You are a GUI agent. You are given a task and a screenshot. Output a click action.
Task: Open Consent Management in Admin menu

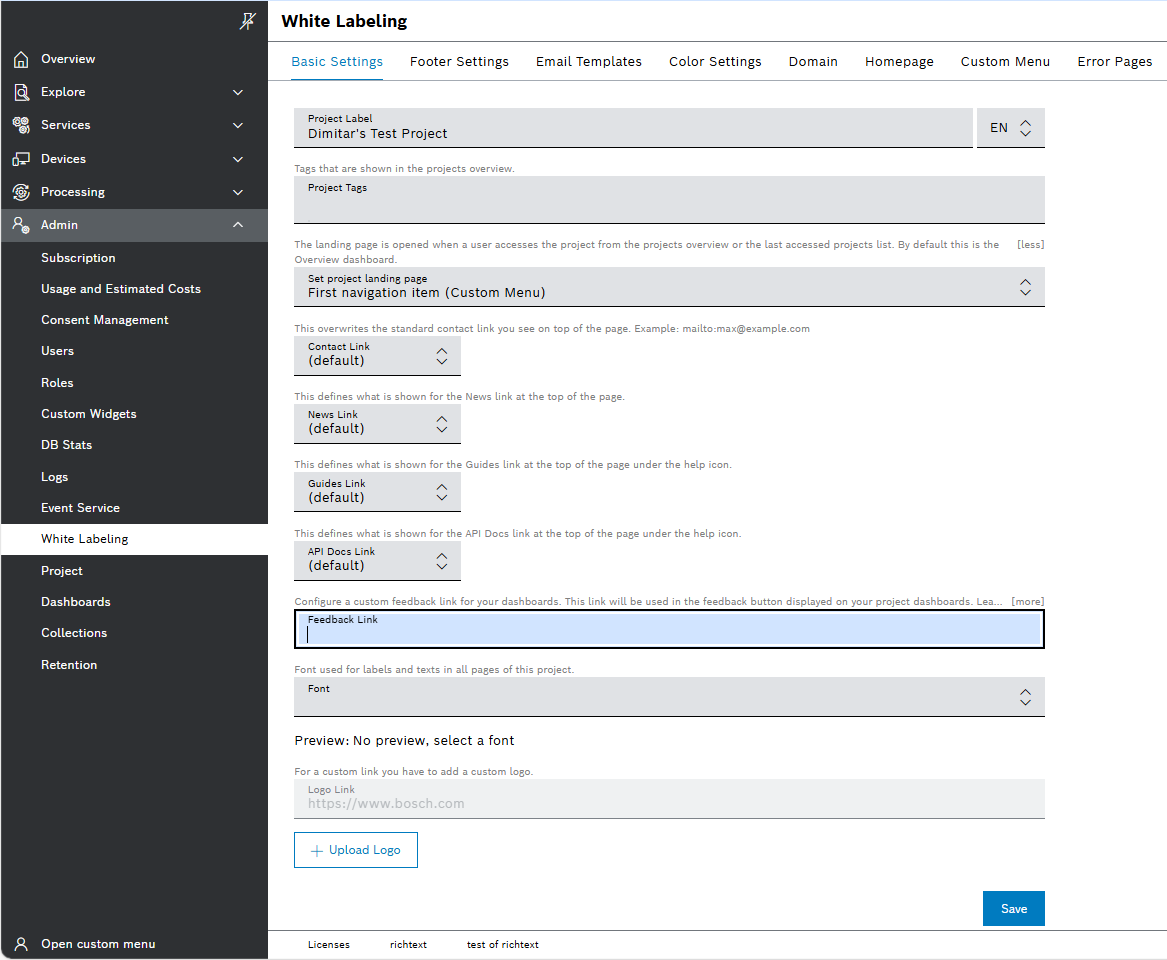[x=105, y=320]
